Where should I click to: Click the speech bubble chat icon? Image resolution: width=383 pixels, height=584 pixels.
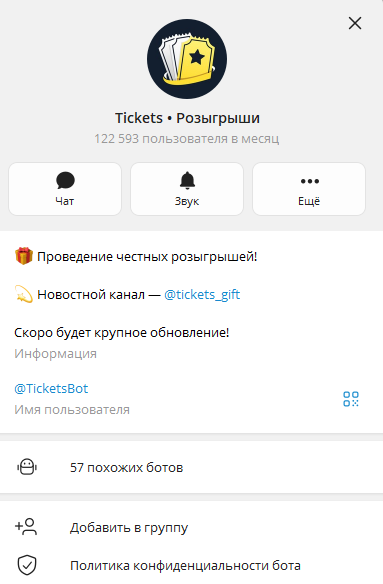tap(65, 181)
